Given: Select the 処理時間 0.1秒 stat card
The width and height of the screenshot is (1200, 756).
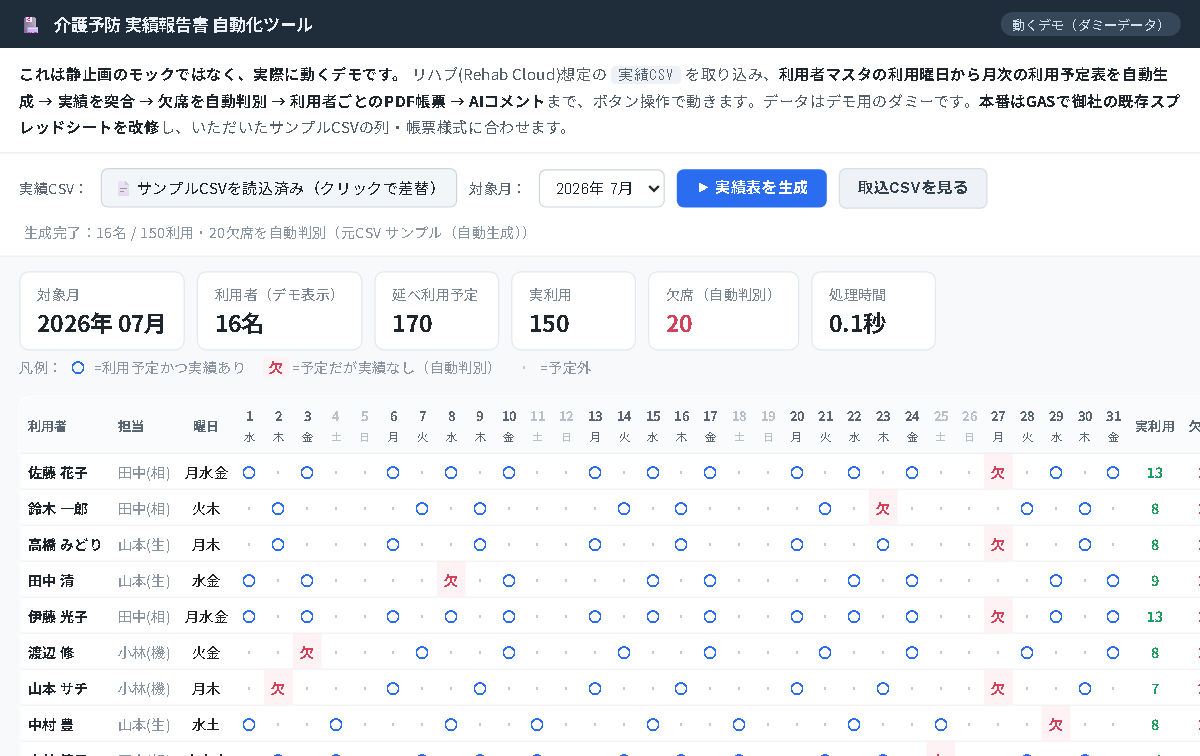Looking at the screenshot, I should pos(873,311).
